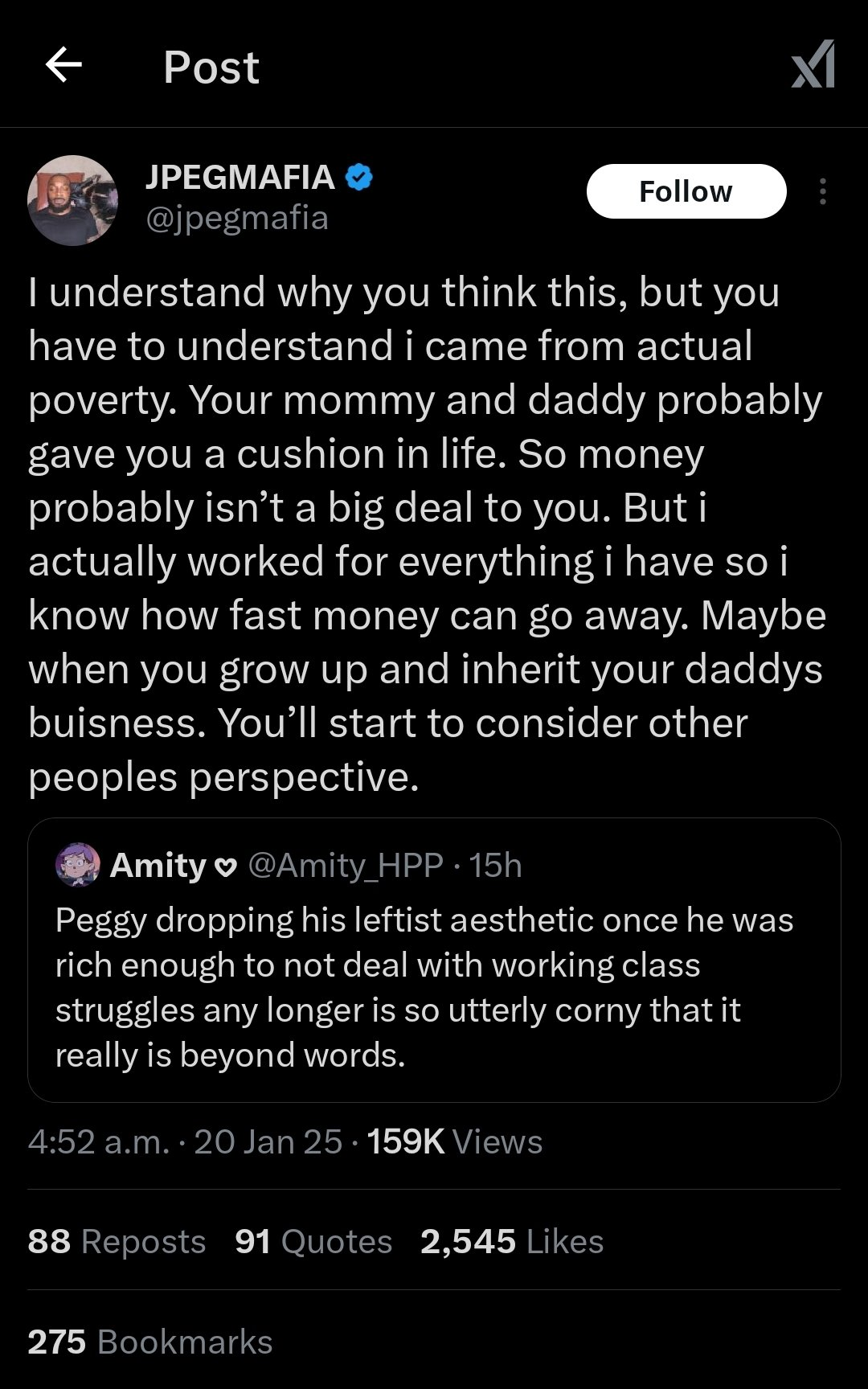Open the three-dot more options menu
868x1389 pixels.
pos(822,191)
